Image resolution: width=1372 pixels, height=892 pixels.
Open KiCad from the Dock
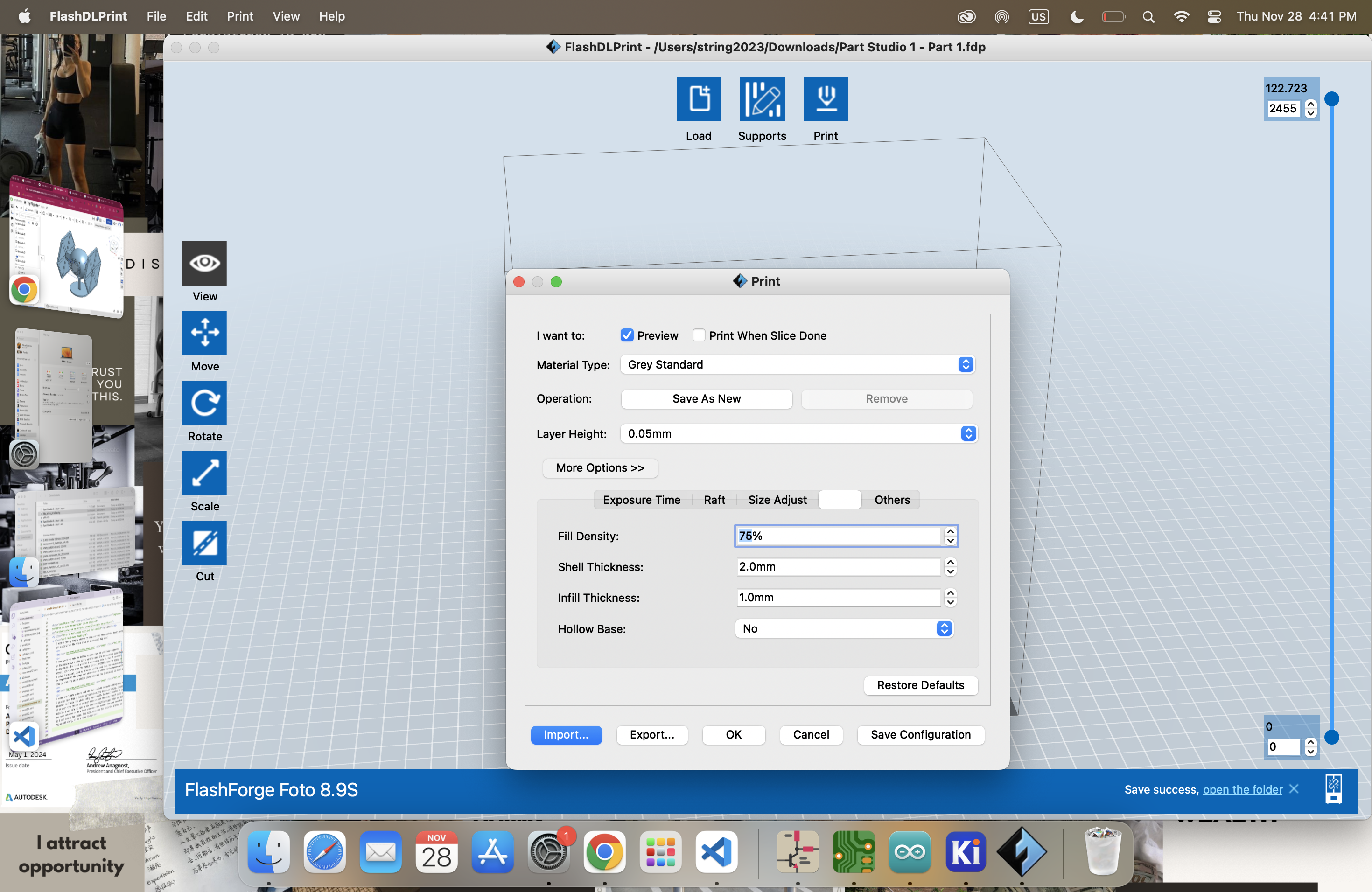click(966, 852)
